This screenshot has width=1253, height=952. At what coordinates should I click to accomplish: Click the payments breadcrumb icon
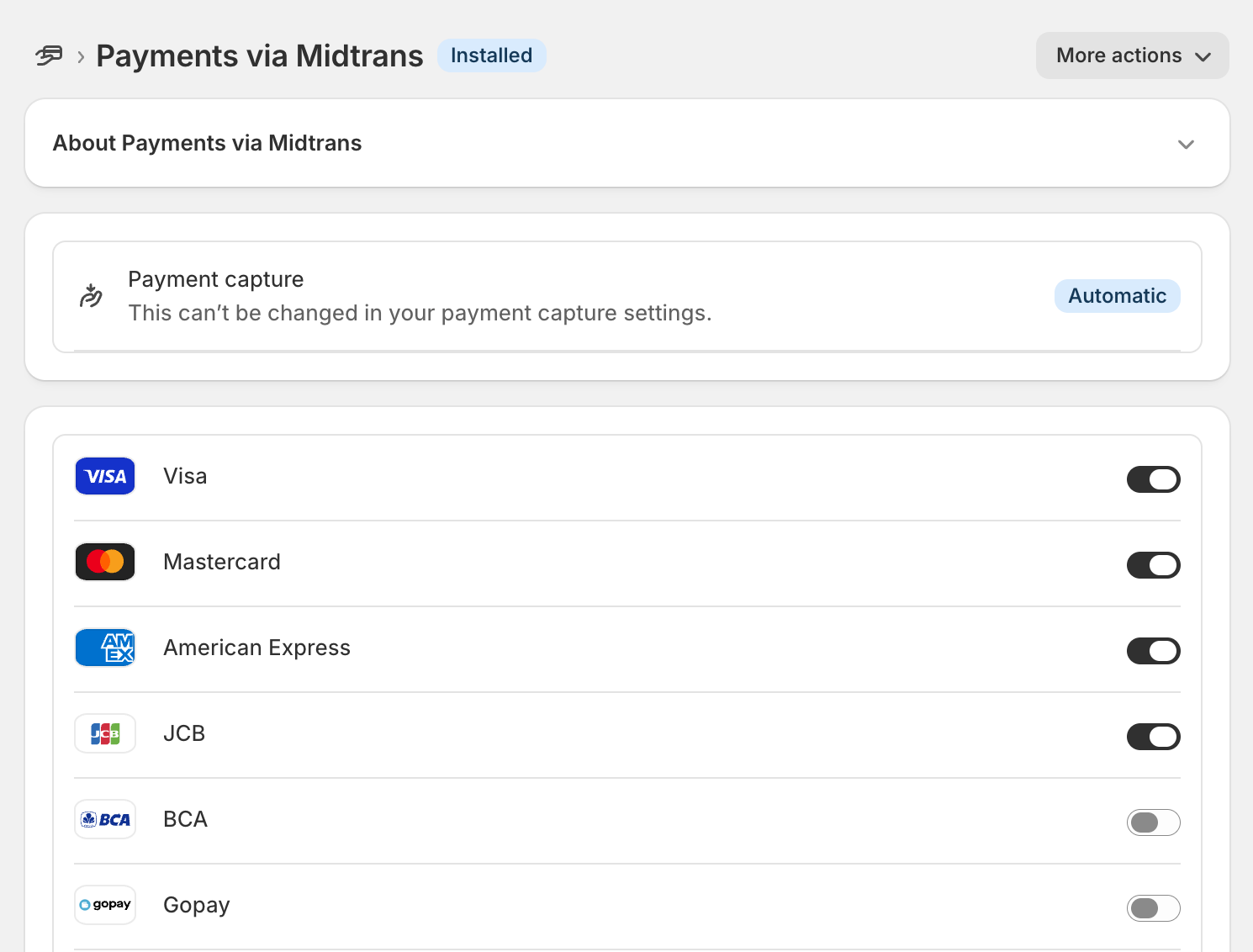click(49, 56)
